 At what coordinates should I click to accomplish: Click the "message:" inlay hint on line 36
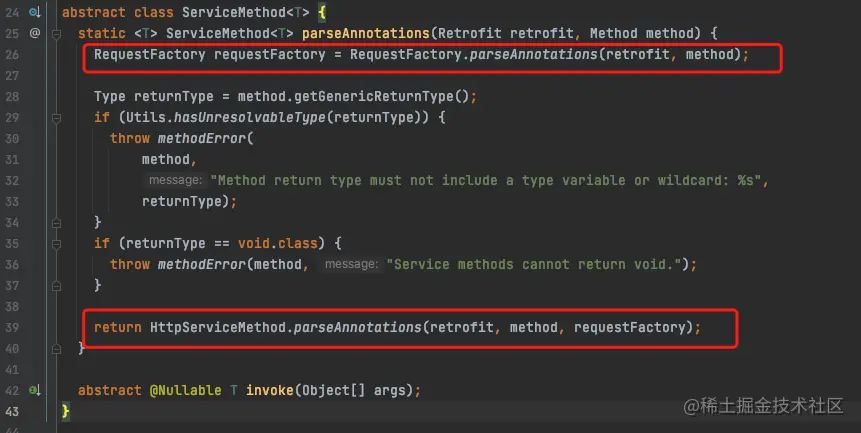point(351,264)
